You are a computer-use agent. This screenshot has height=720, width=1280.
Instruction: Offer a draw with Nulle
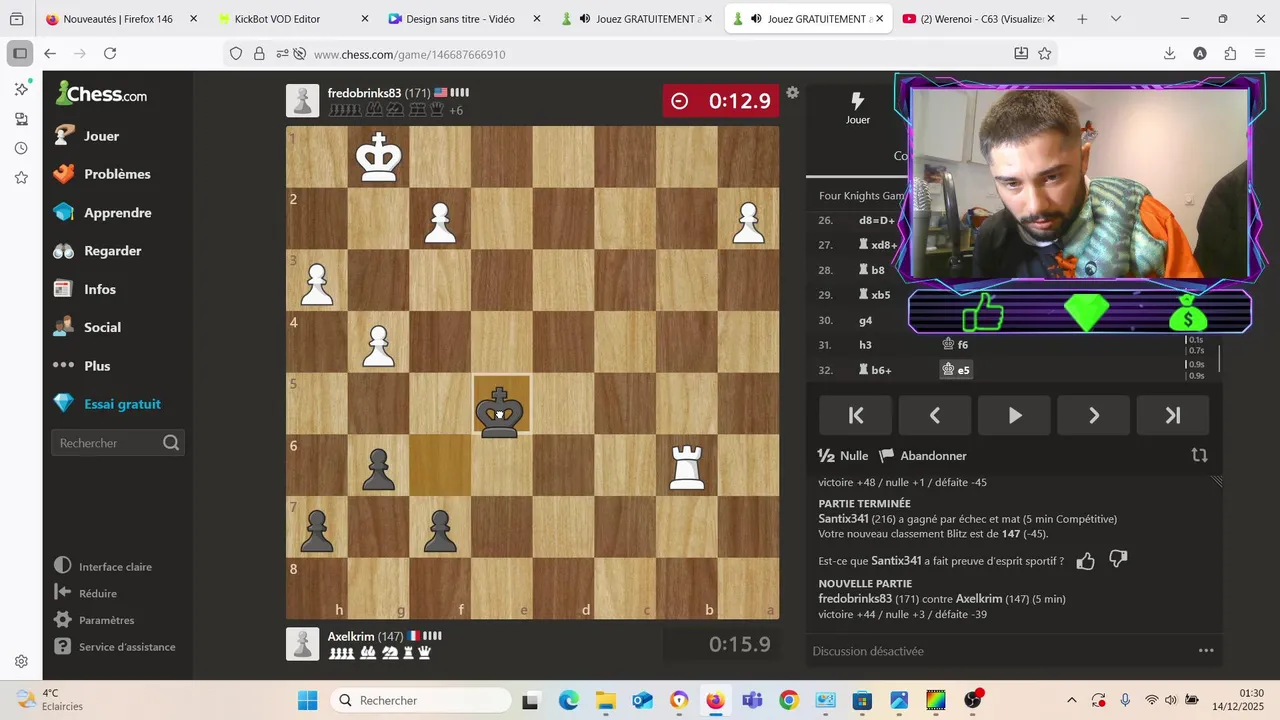point(843,456)
